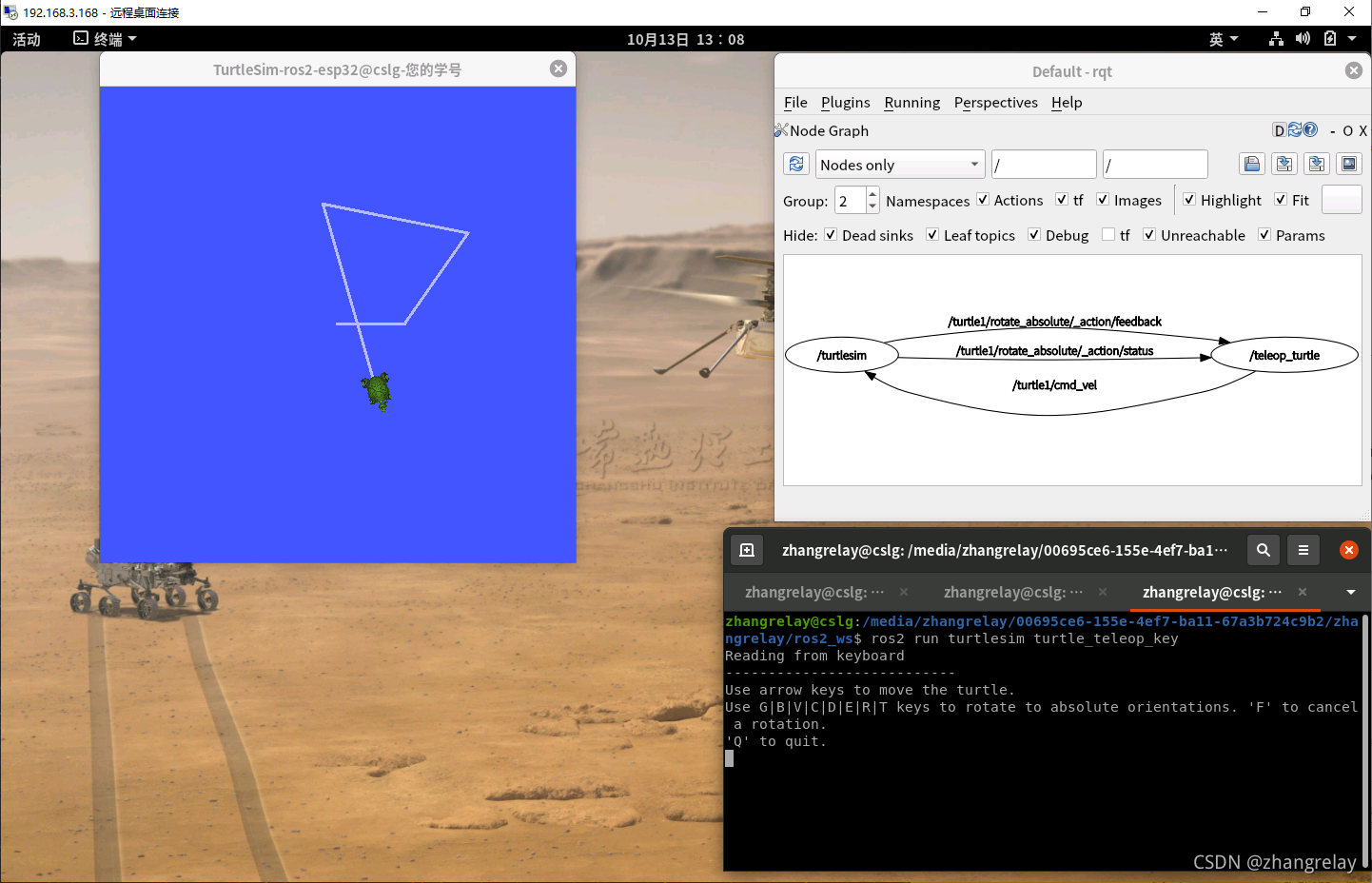Open the Help menu in rqt
Viewport: 1372px width, 883px height.
click(x=1067, y=102)
